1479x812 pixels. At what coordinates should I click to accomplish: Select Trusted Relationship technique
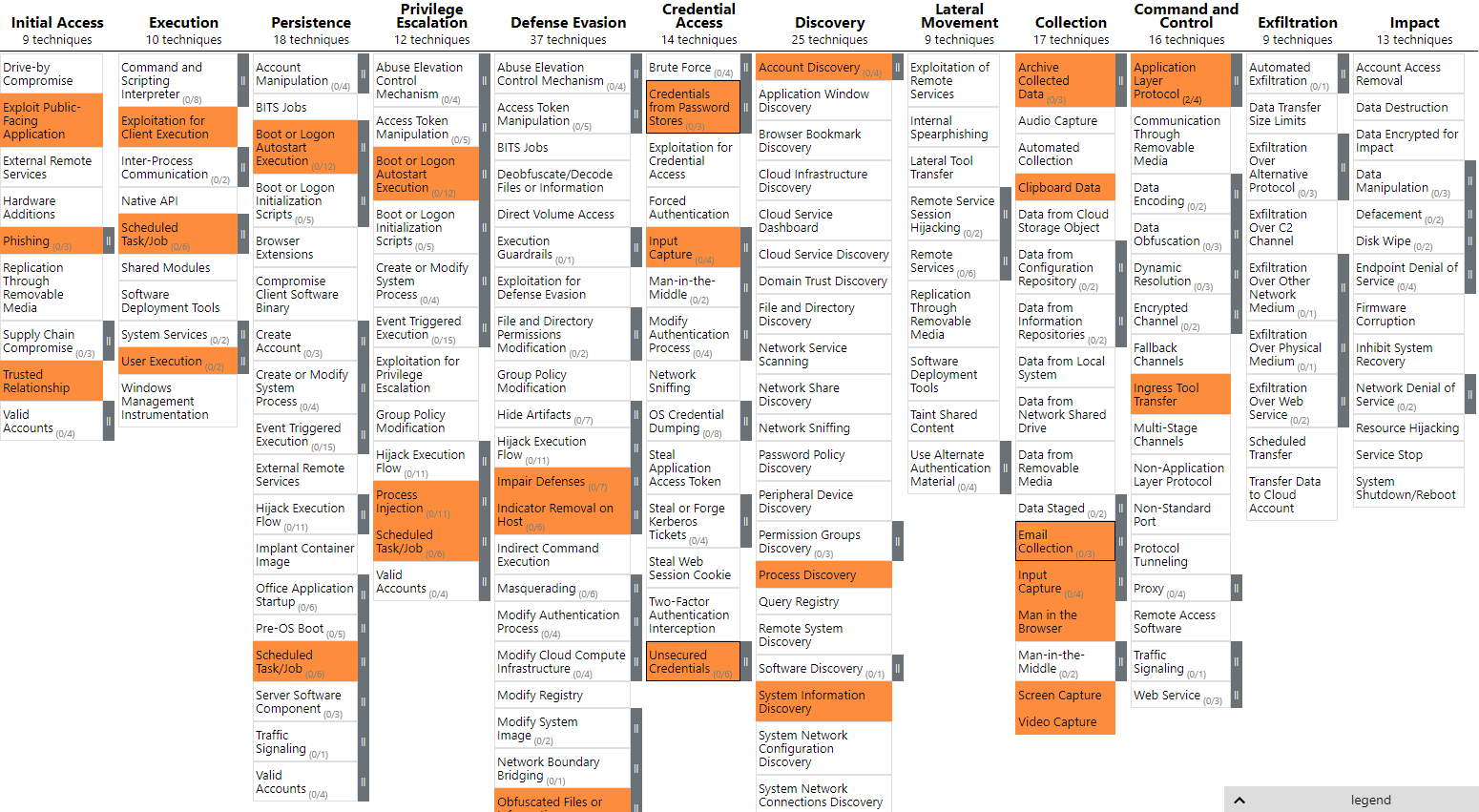tap(52, 381)
